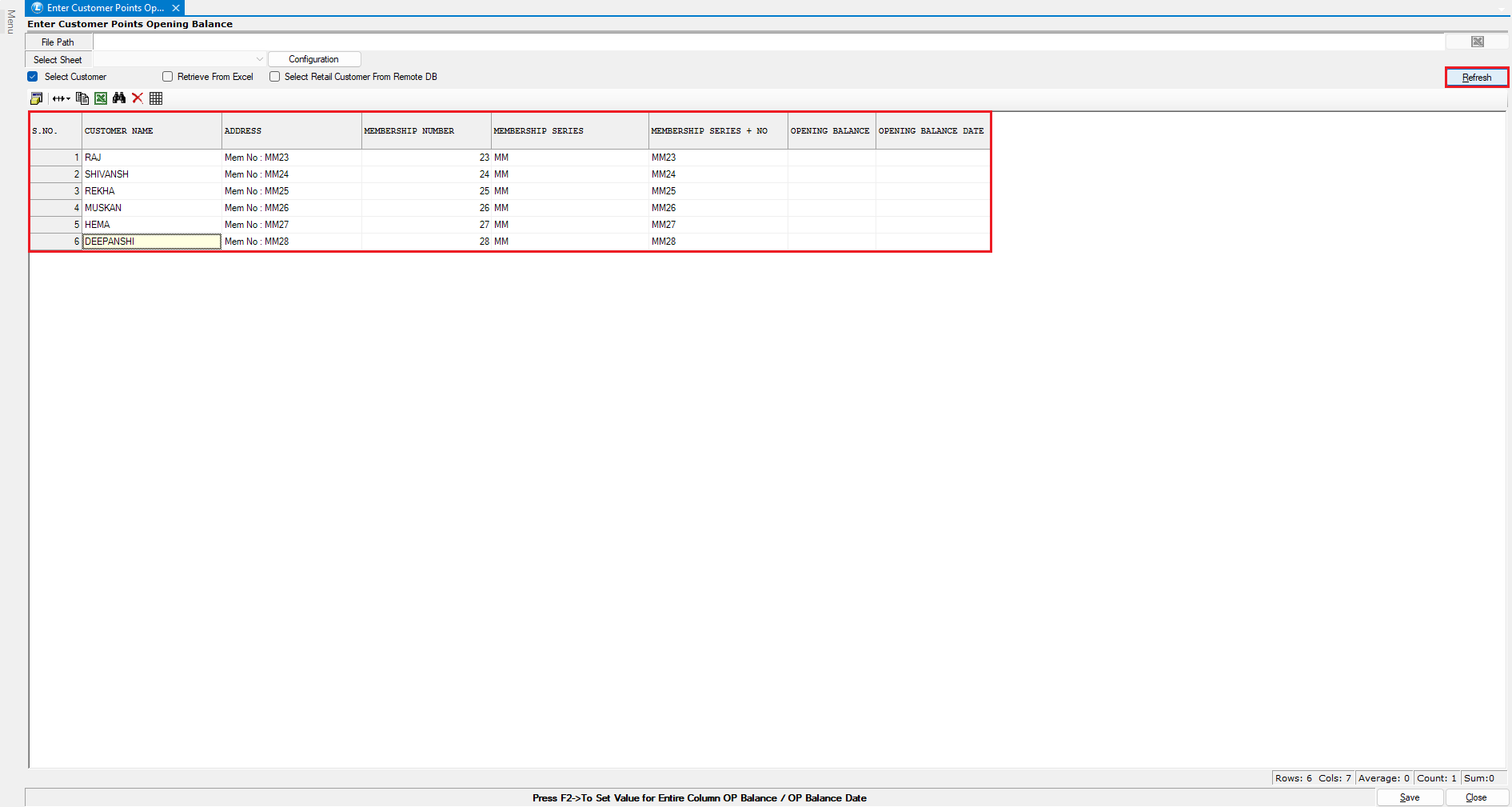The height and width of the screenshot is (807, 1512).
Task: Click the save layout icon in grid toolbar
Action: [x=36, y=98]
